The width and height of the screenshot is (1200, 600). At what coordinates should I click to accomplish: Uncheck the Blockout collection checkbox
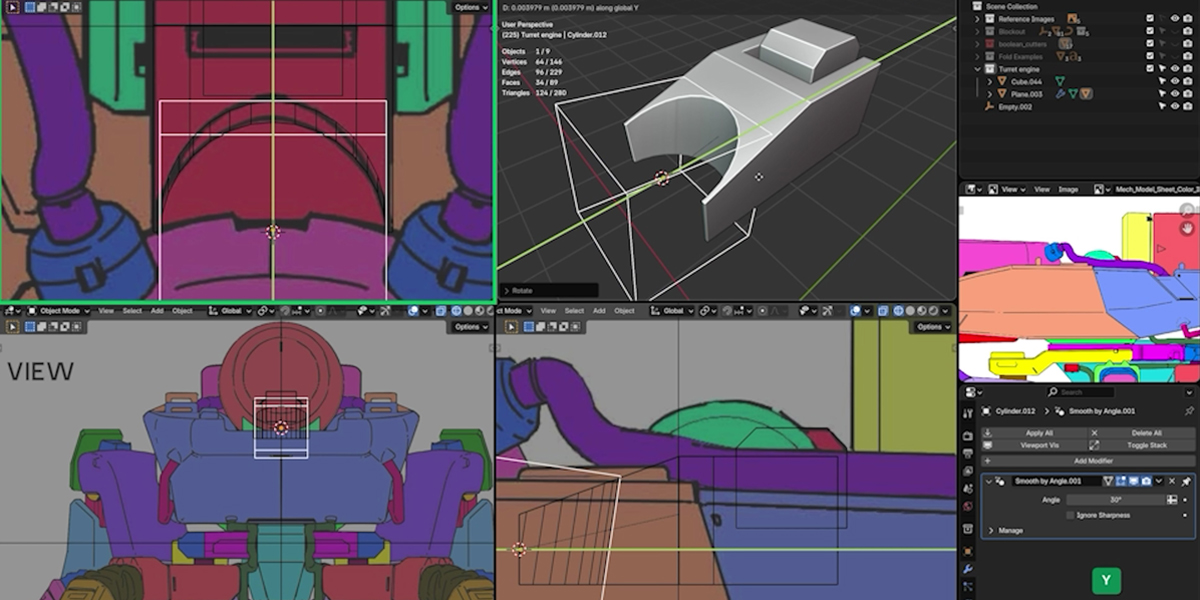tap(1150, 31)
